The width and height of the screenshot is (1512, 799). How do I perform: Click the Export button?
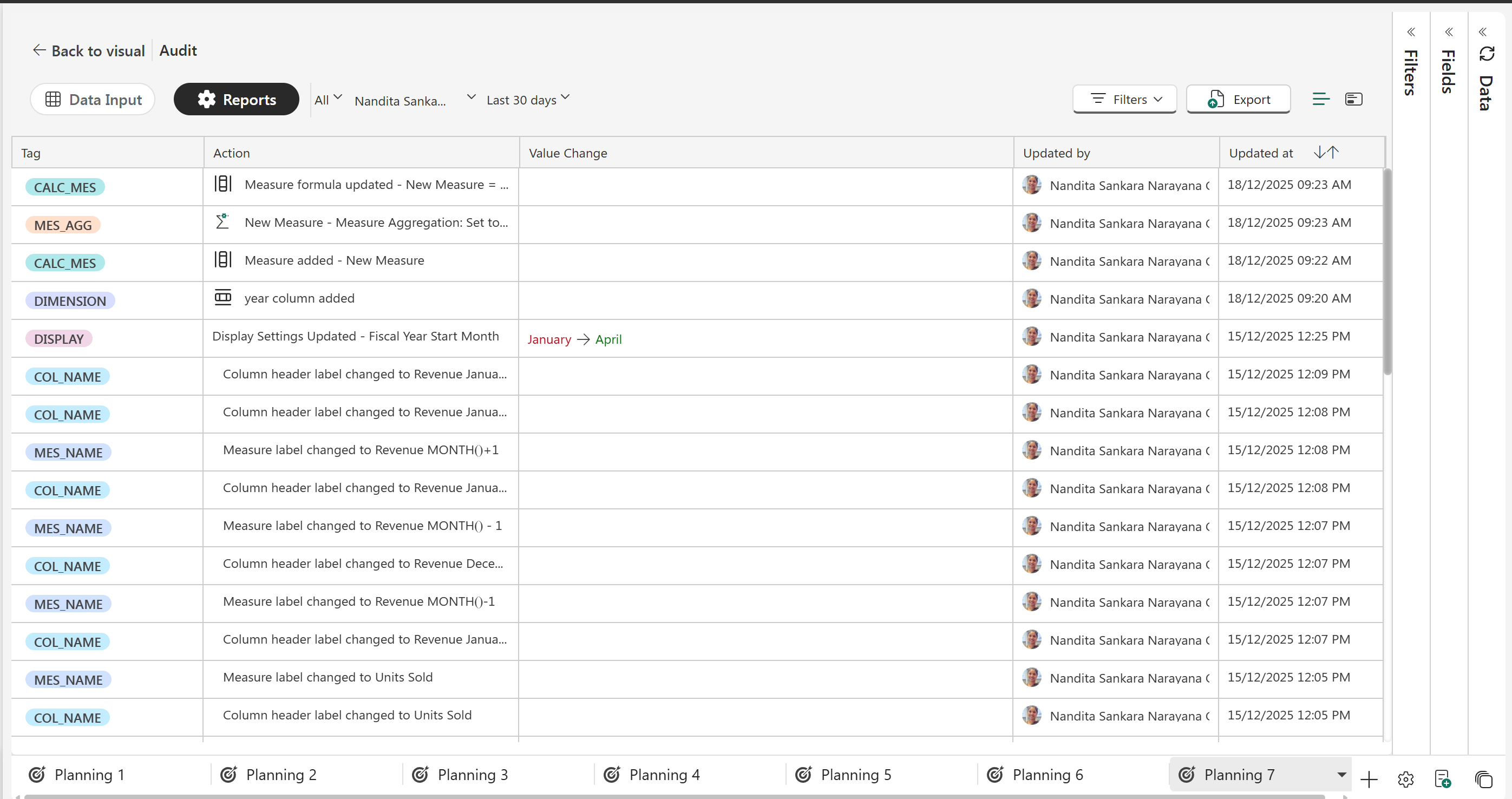(x=1239, y=99)
